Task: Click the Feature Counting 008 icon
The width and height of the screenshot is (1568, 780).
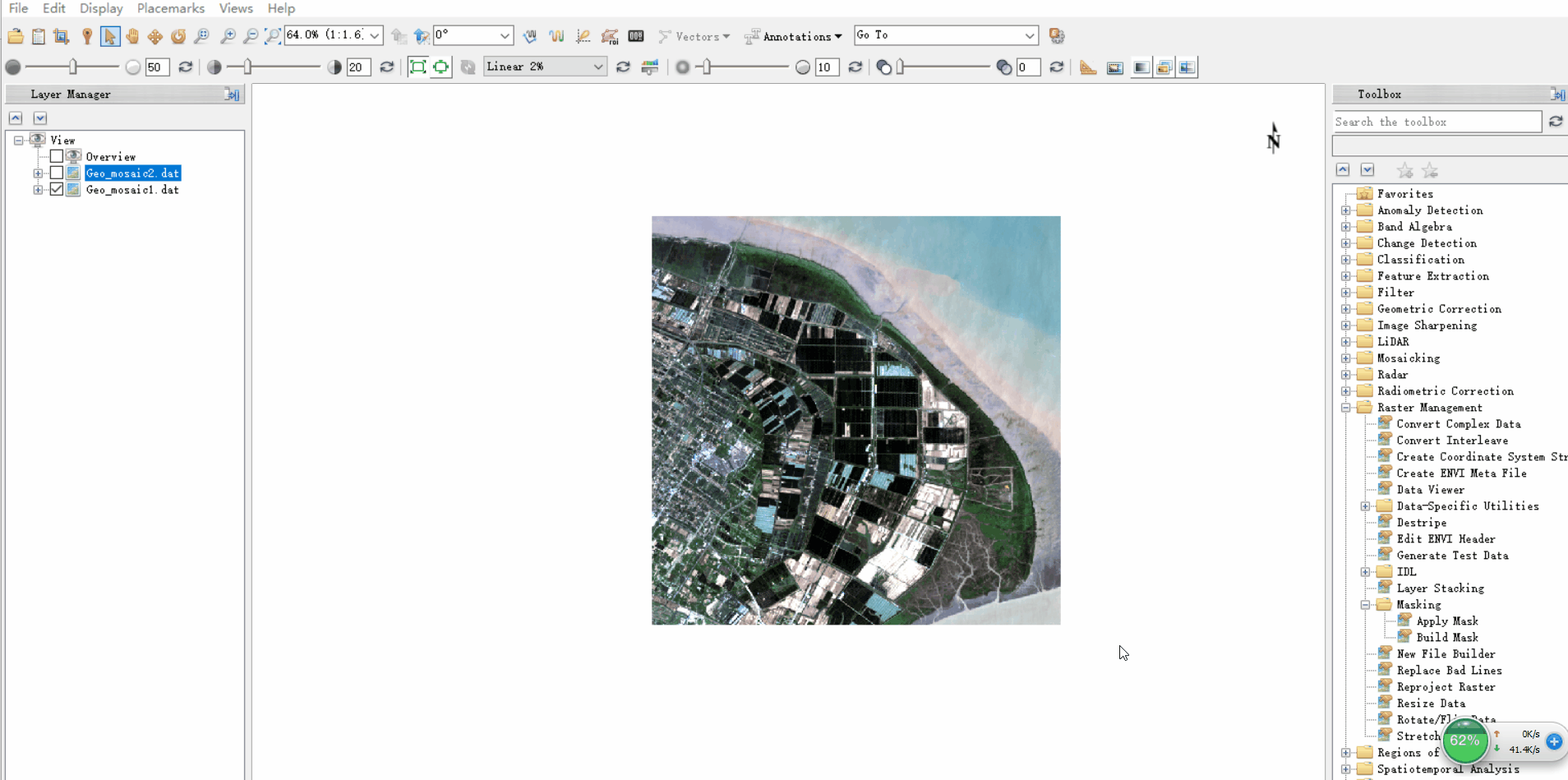Action: click(x=636, y=36)
